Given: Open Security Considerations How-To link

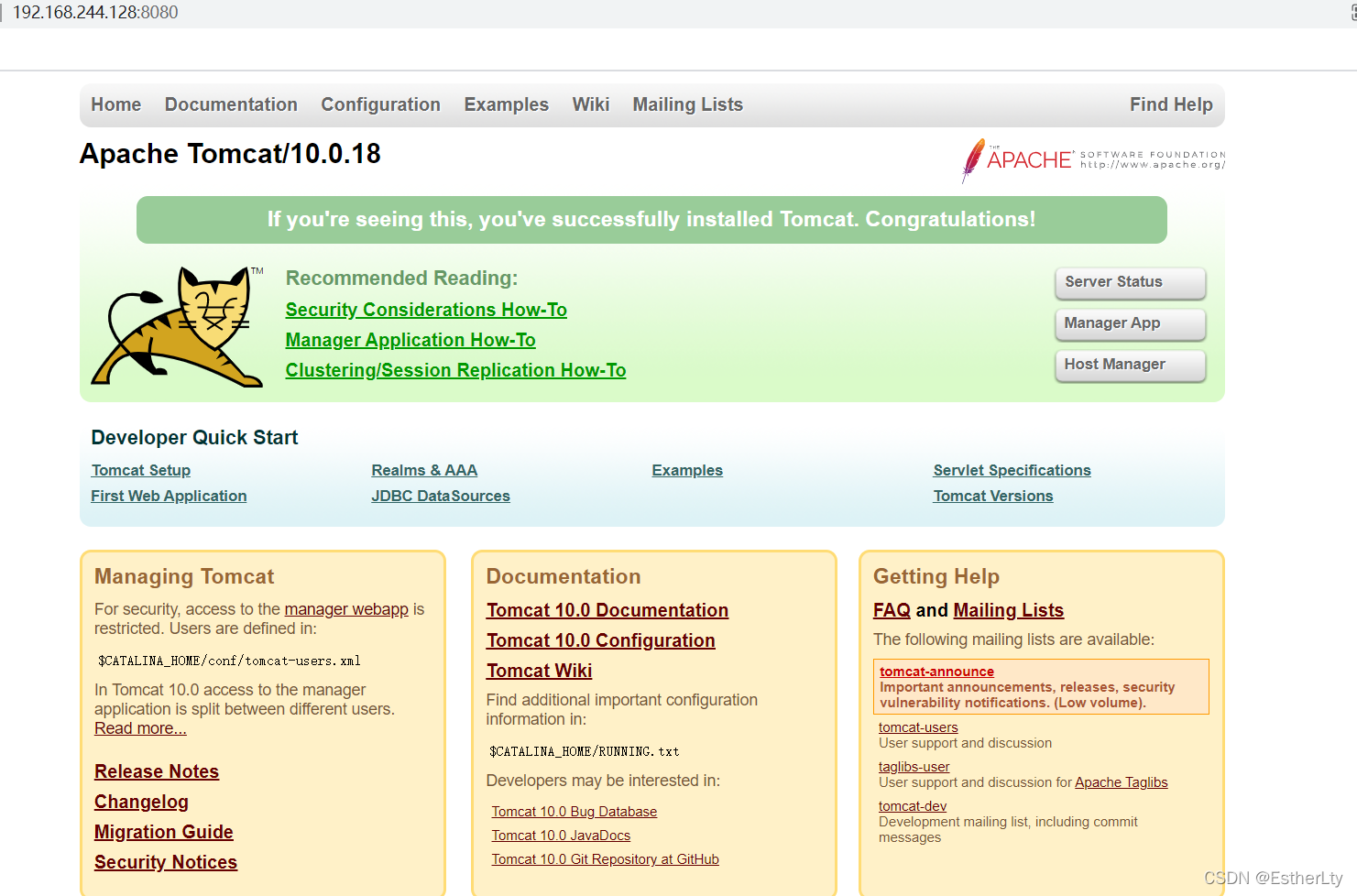Looking at the screenshot, I should click(x=426, y=310).
